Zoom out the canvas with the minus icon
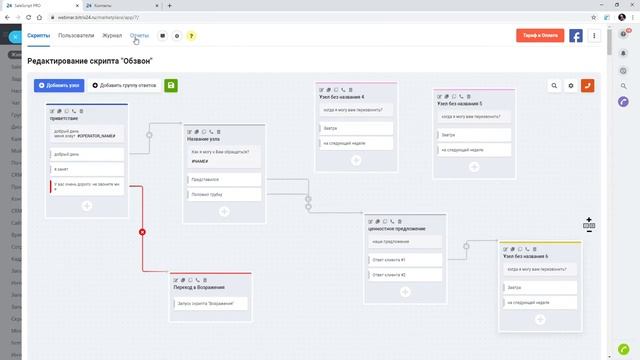640x360 pixels. click(x=589, y=231)
